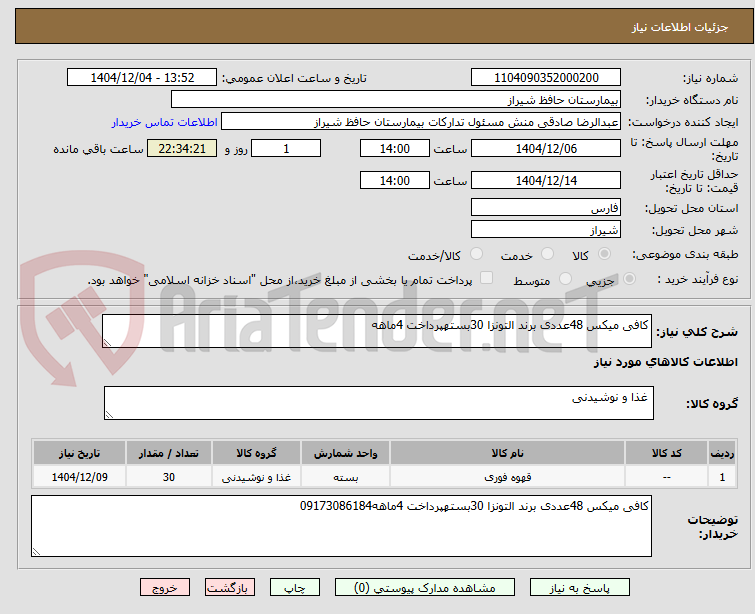The image size is (755, 614).
Task: Click the بازگشت back button
Action: (x=229, y=588)
